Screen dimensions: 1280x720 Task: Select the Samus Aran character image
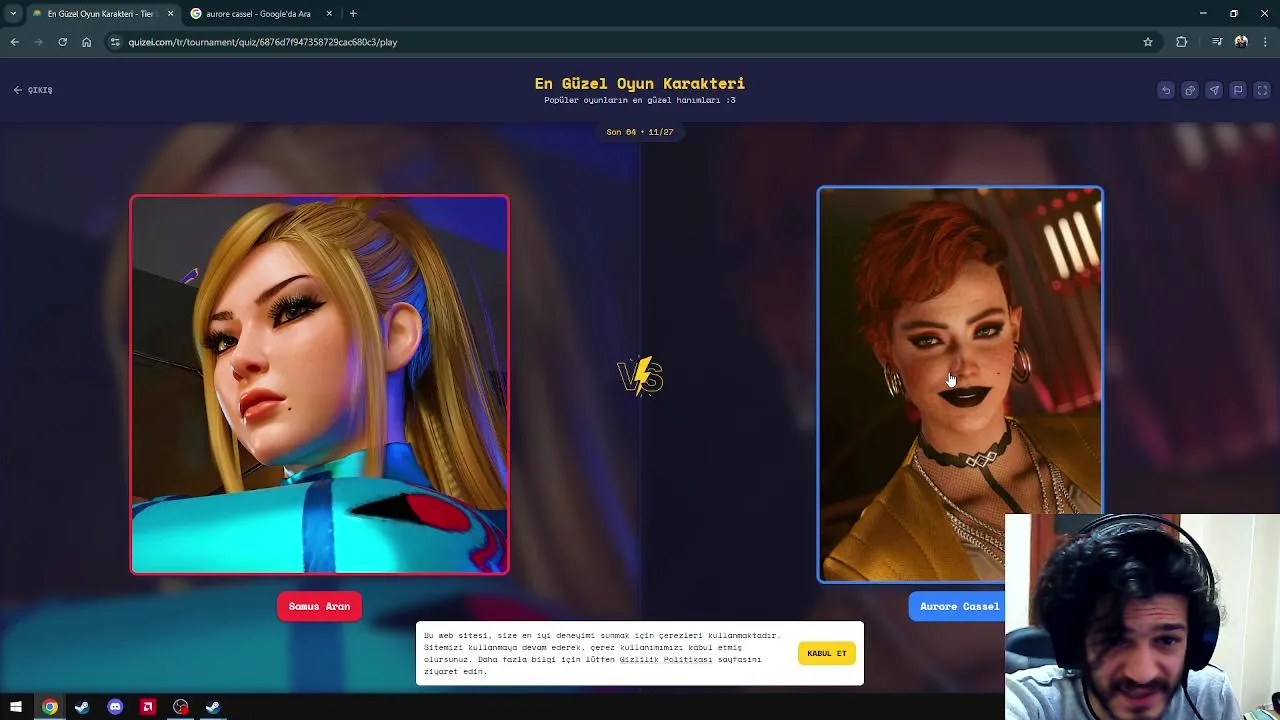point(319,384)
